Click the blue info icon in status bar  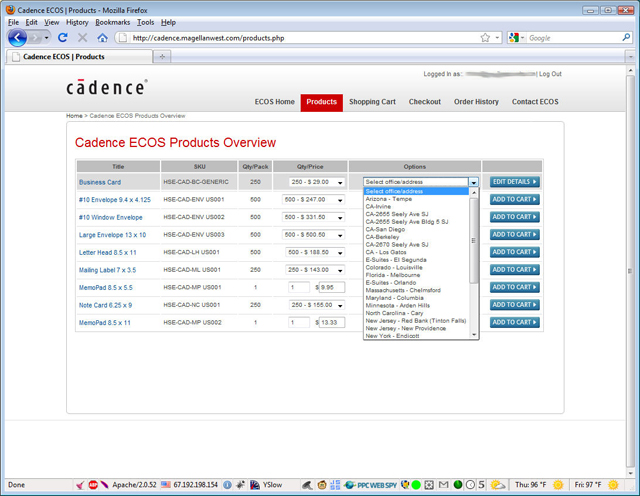227,485
